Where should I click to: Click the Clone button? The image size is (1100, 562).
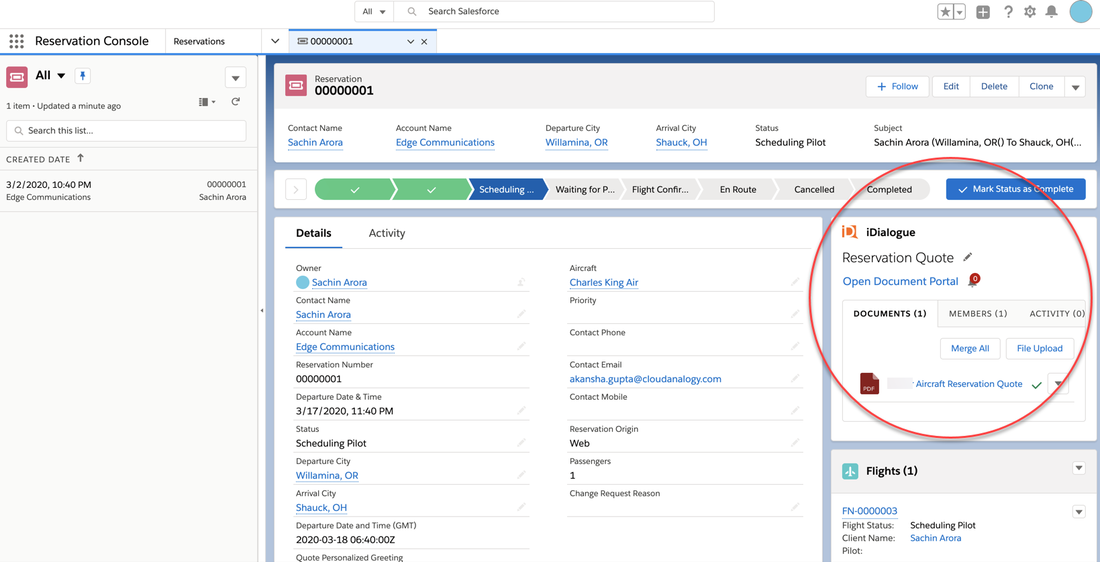click(1041, 86)
